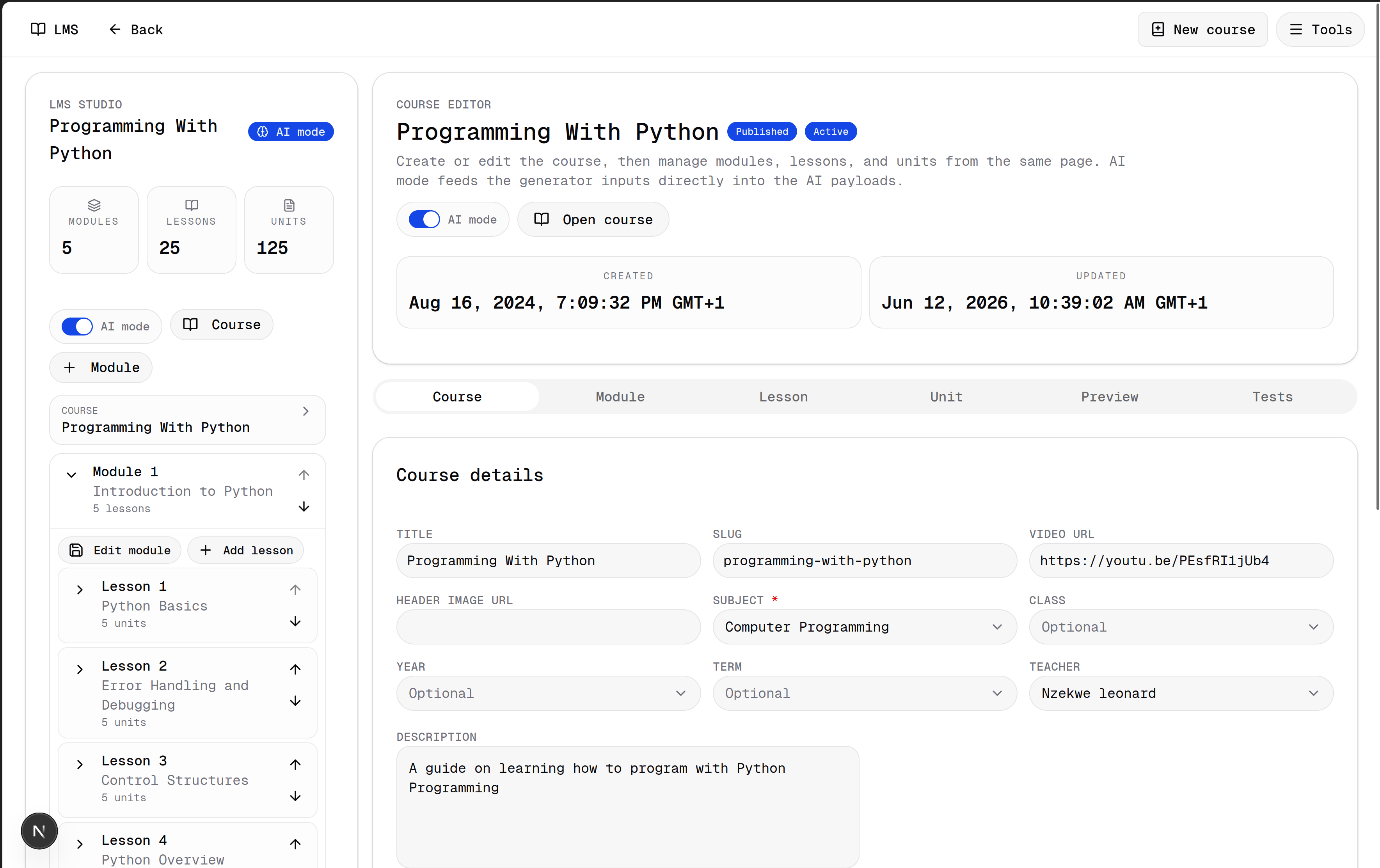Expand Lesson 2 Error Handling chevron
The image size is (1380, 868).
[80, 669]
